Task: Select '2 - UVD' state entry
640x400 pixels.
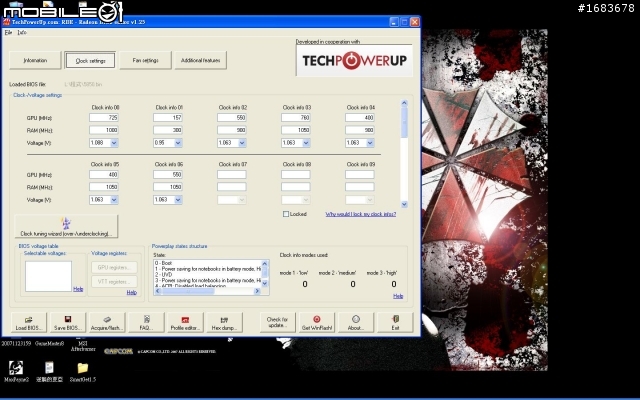Action: [164, 275]
